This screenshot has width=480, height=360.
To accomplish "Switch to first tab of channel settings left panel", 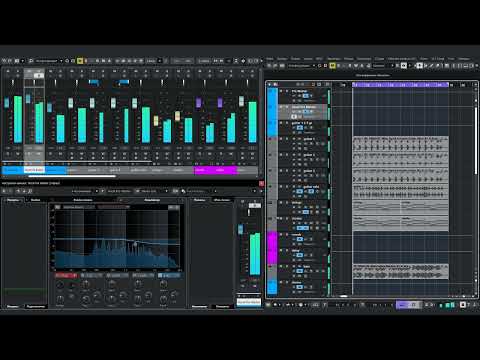I will [13, 200].
